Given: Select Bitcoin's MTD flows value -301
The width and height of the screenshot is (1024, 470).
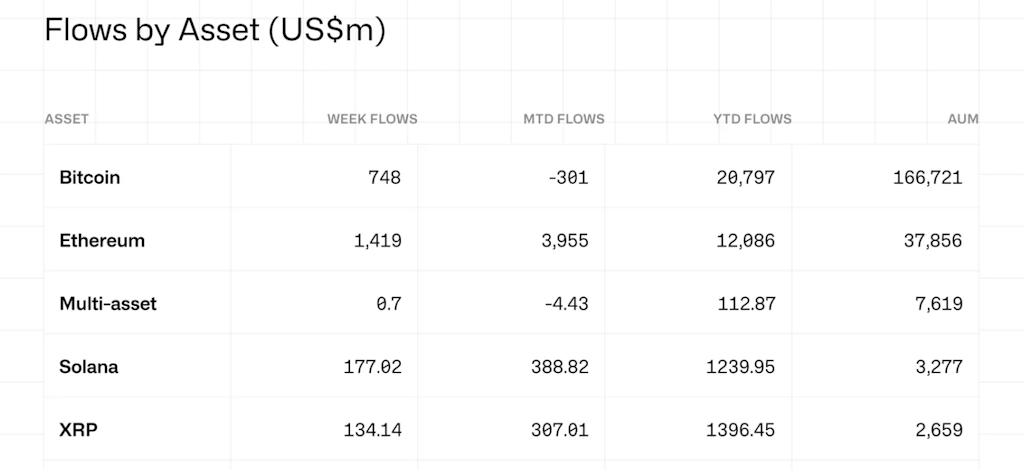Looking at the screenshot, I should point(569,178).
